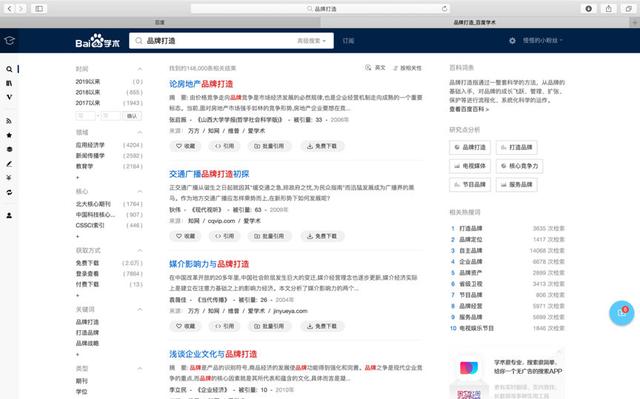Open result 浅谈企业文化与品牌打造
This screenshot has width=640, height=399.
213,354
